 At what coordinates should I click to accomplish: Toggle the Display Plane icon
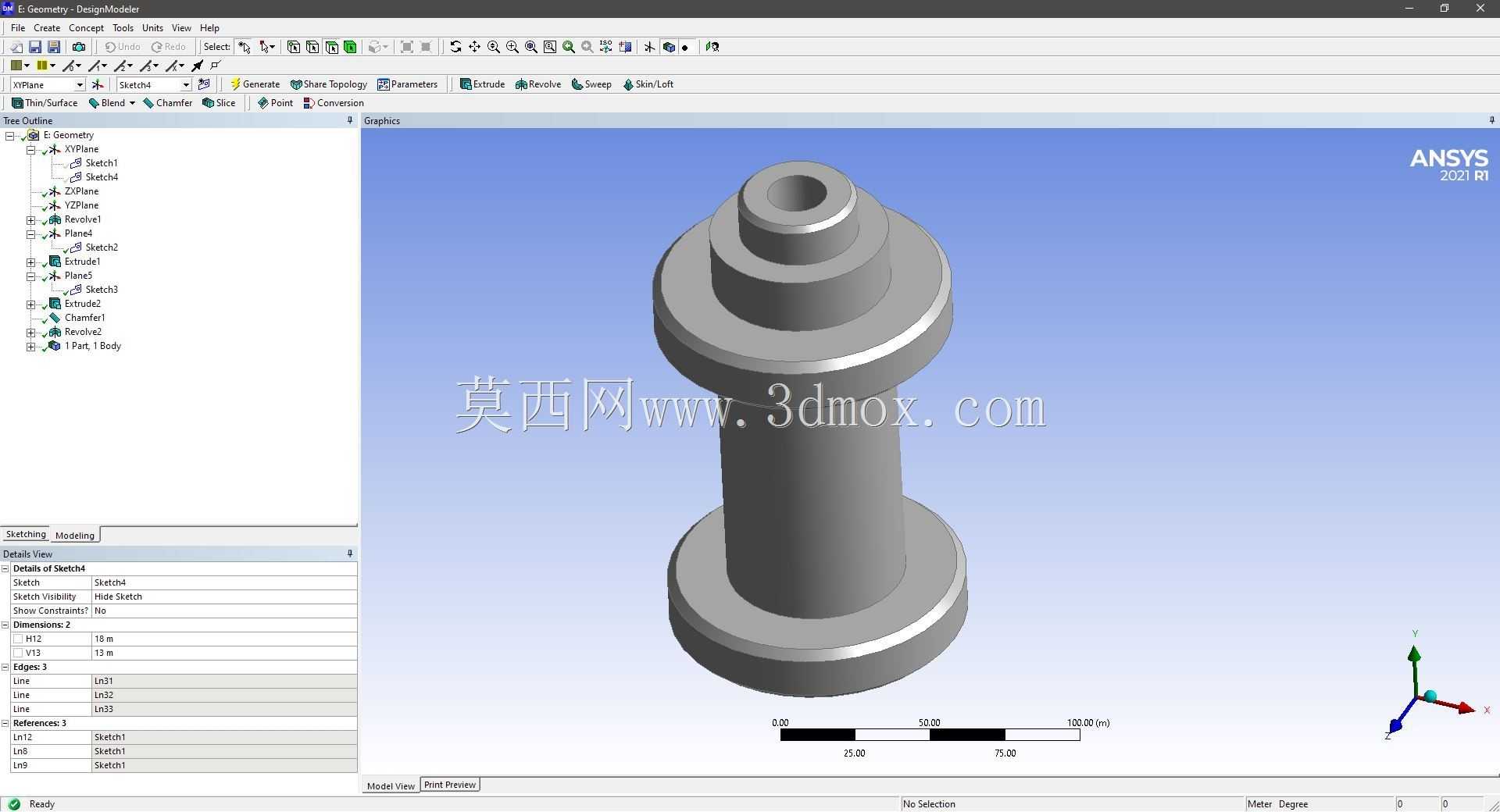click(x=649, y=47)
